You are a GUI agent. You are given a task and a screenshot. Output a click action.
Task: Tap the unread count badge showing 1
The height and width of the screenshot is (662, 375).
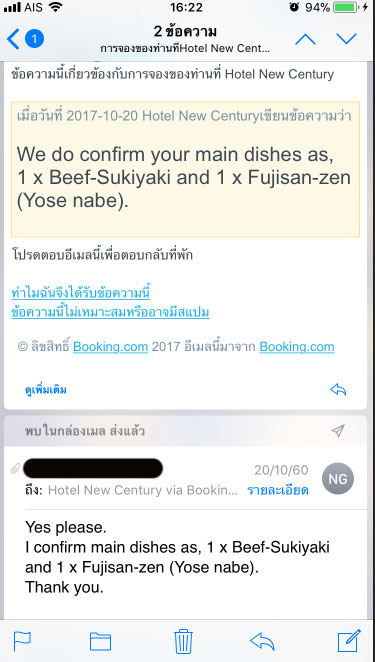[x=35, y=39]
